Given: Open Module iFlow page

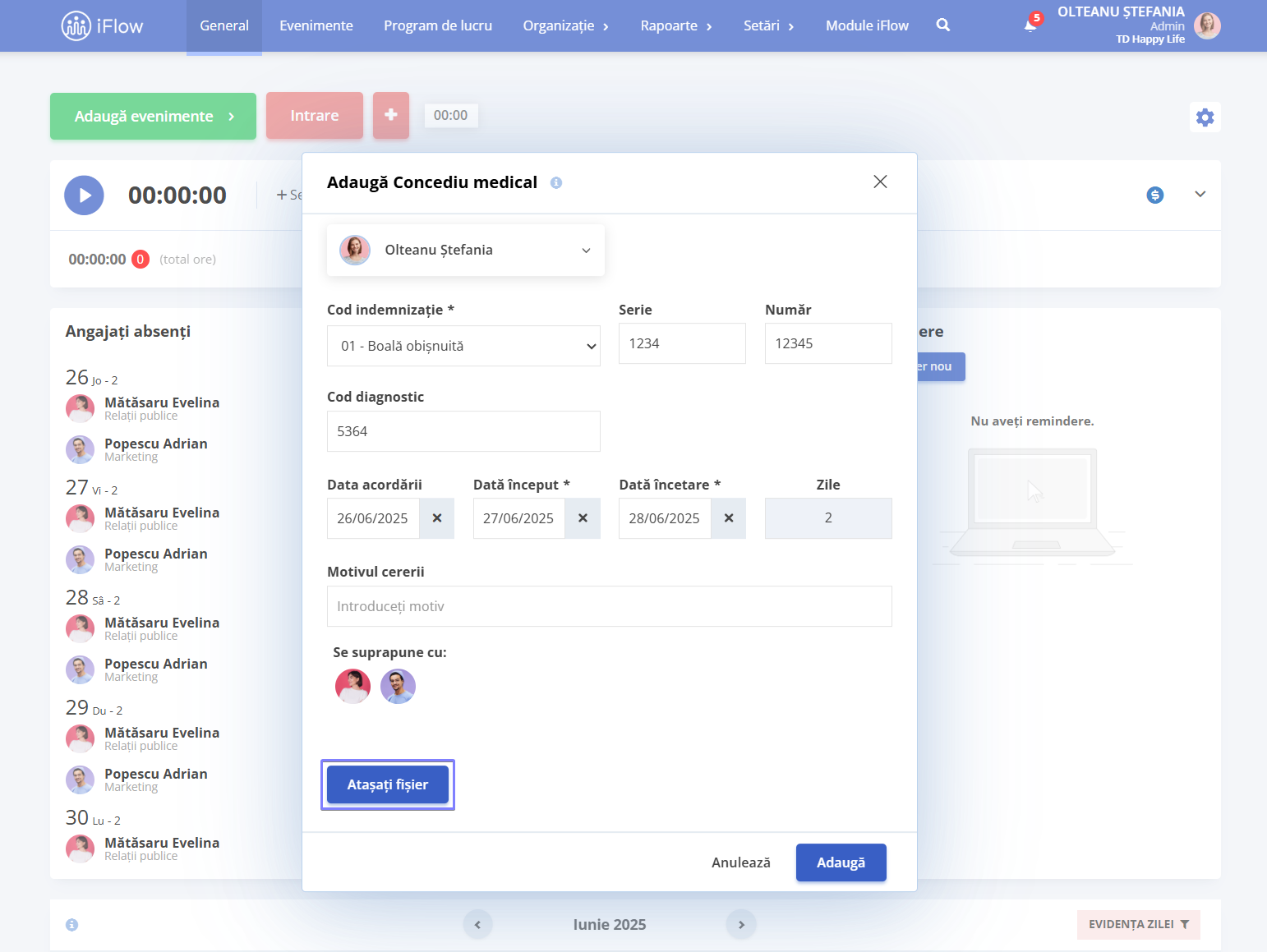Looking at the screenshot, I should point(867,25).
